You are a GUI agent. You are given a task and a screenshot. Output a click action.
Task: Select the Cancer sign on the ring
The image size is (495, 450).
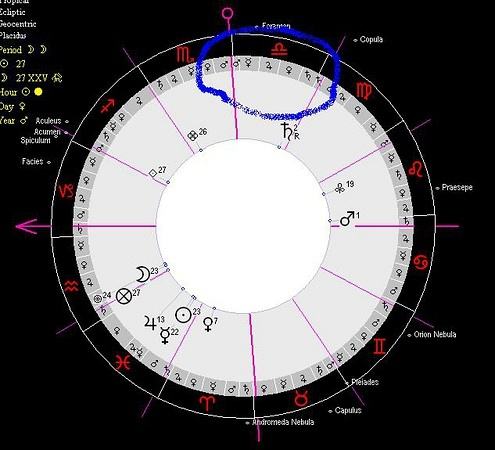[421, 263]
